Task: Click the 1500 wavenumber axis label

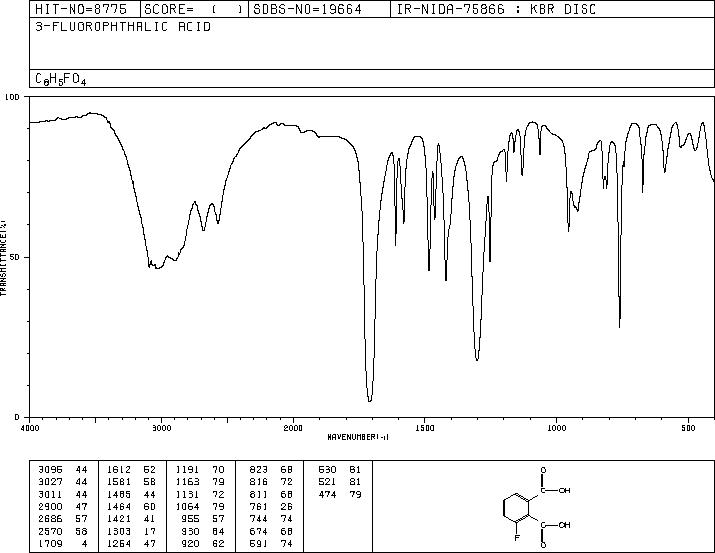Action: [425, 428]
